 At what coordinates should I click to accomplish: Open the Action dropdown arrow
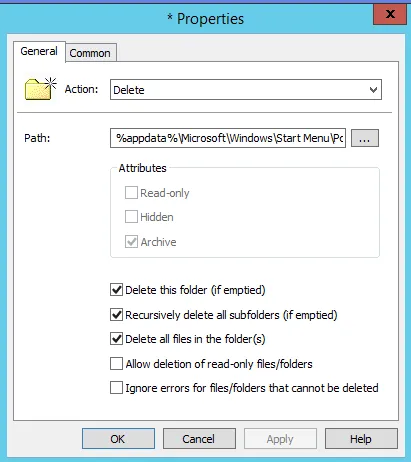(x=373, y=90)
